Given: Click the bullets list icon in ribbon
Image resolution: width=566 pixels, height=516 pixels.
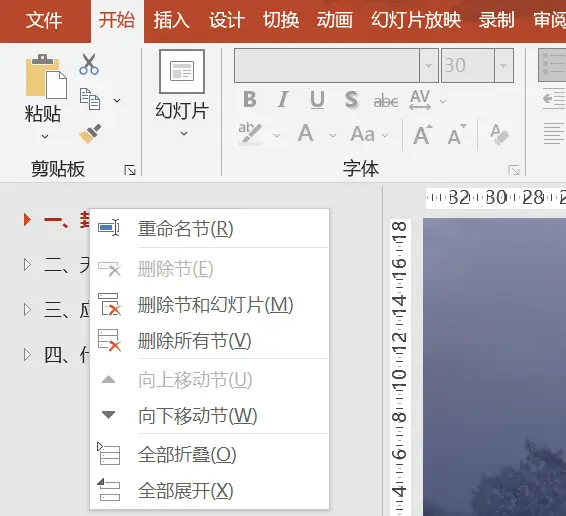Looking at the screenshot, I should coord(552,65).
